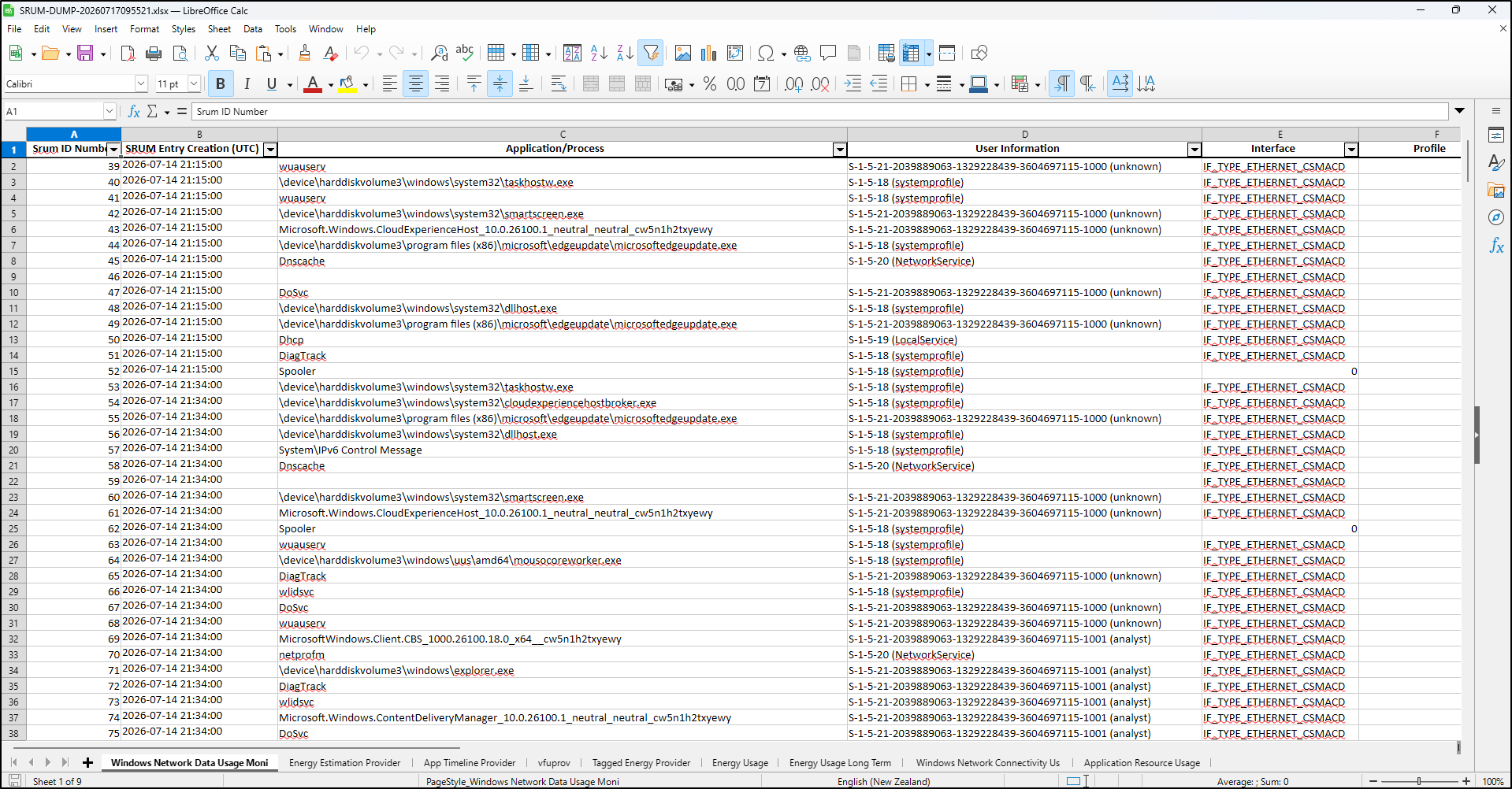
Task: Toggle Freeze Rows and Columns
Action: pyautogui.click(x=911, y=54)
